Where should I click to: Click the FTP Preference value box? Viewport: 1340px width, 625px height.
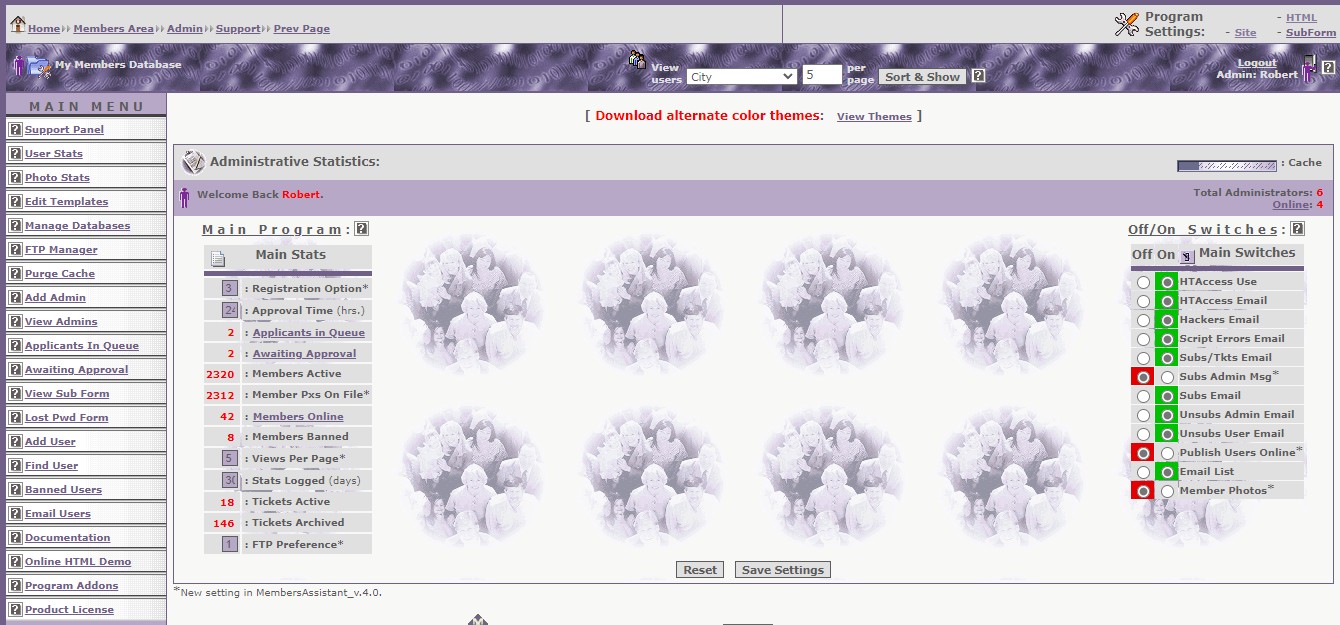[229, 545]
